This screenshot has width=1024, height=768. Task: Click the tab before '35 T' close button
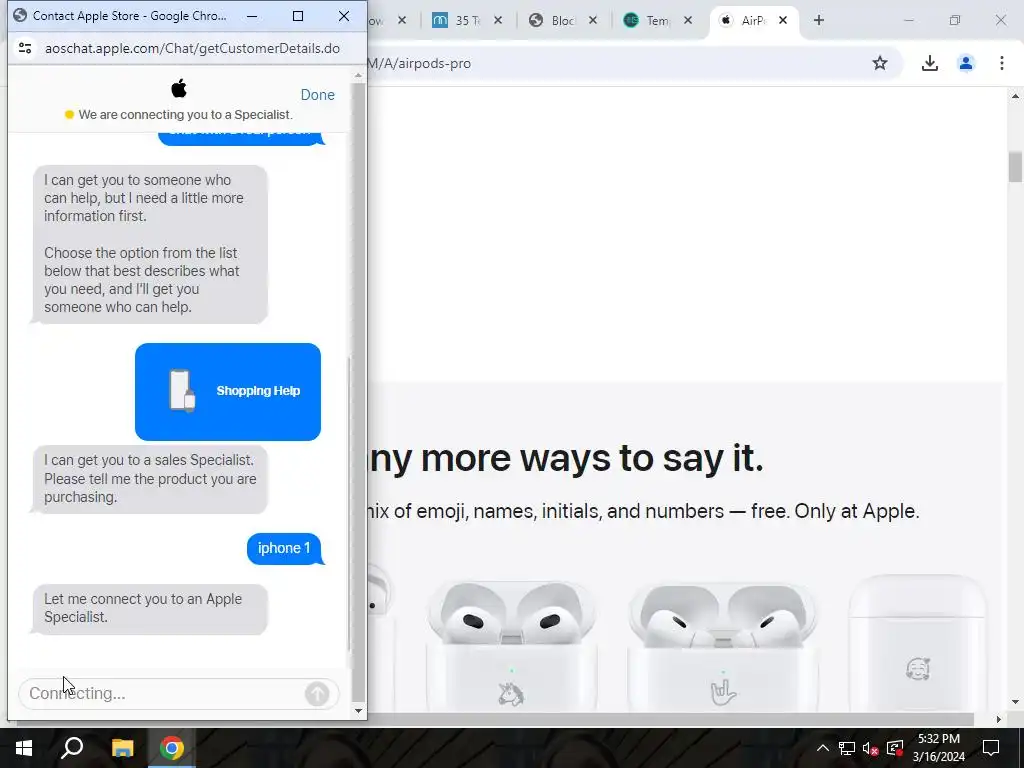402,21
